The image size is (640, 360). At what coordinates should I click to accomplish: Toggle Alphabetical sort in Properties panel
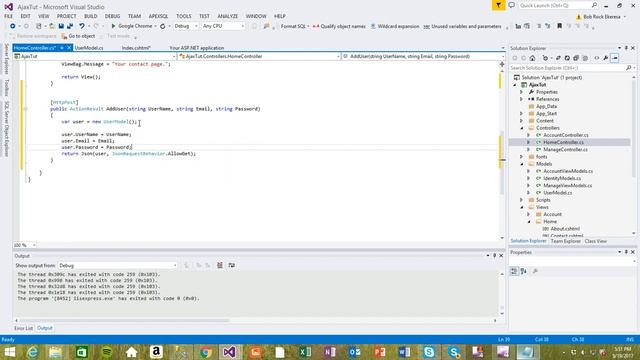click(x=524, y=271)
